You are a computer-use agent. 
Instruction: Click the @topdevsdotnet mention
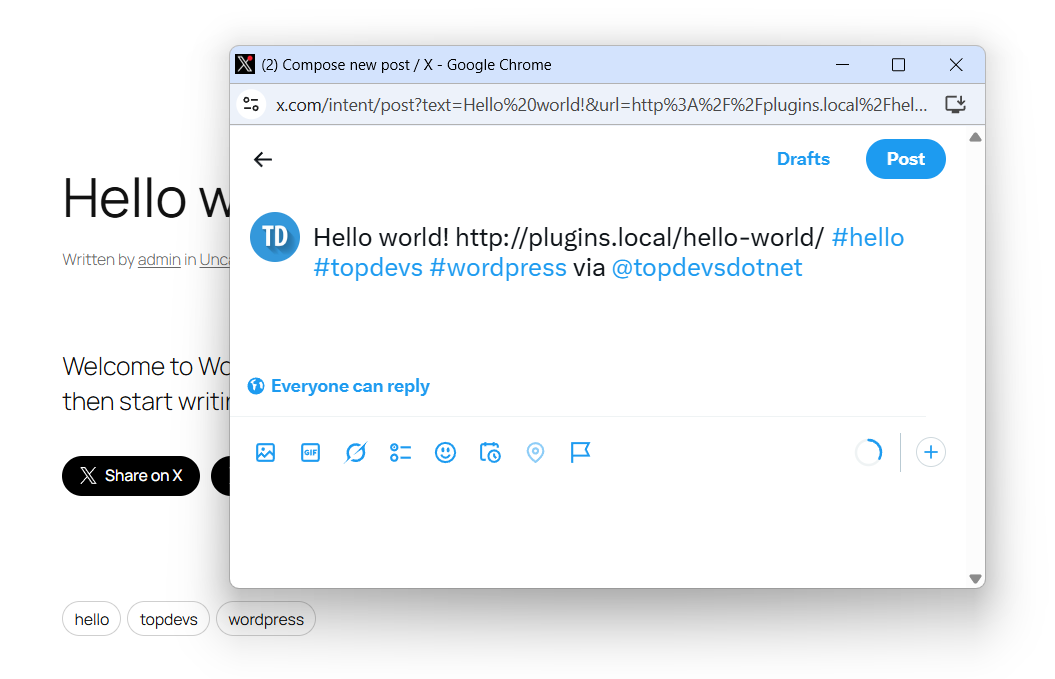707,268
